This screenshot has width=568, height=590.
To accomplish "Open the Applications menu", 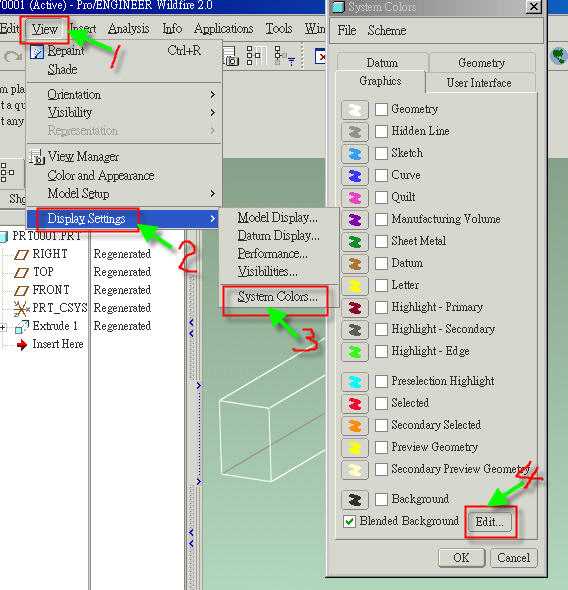I will pyautogui.click(x=223, y=29).
